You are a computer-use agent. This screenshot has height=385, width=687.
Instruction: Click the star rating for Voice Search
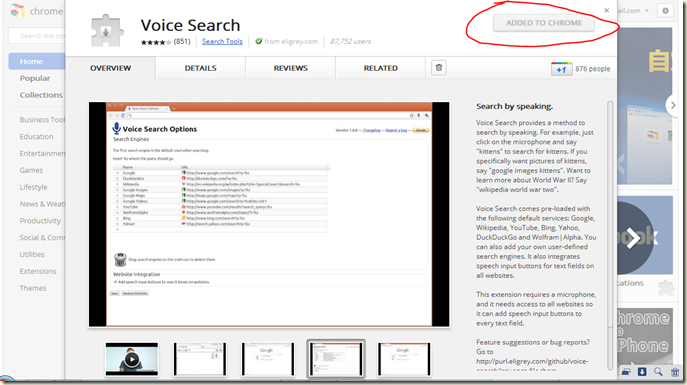(x=156, y=42)
